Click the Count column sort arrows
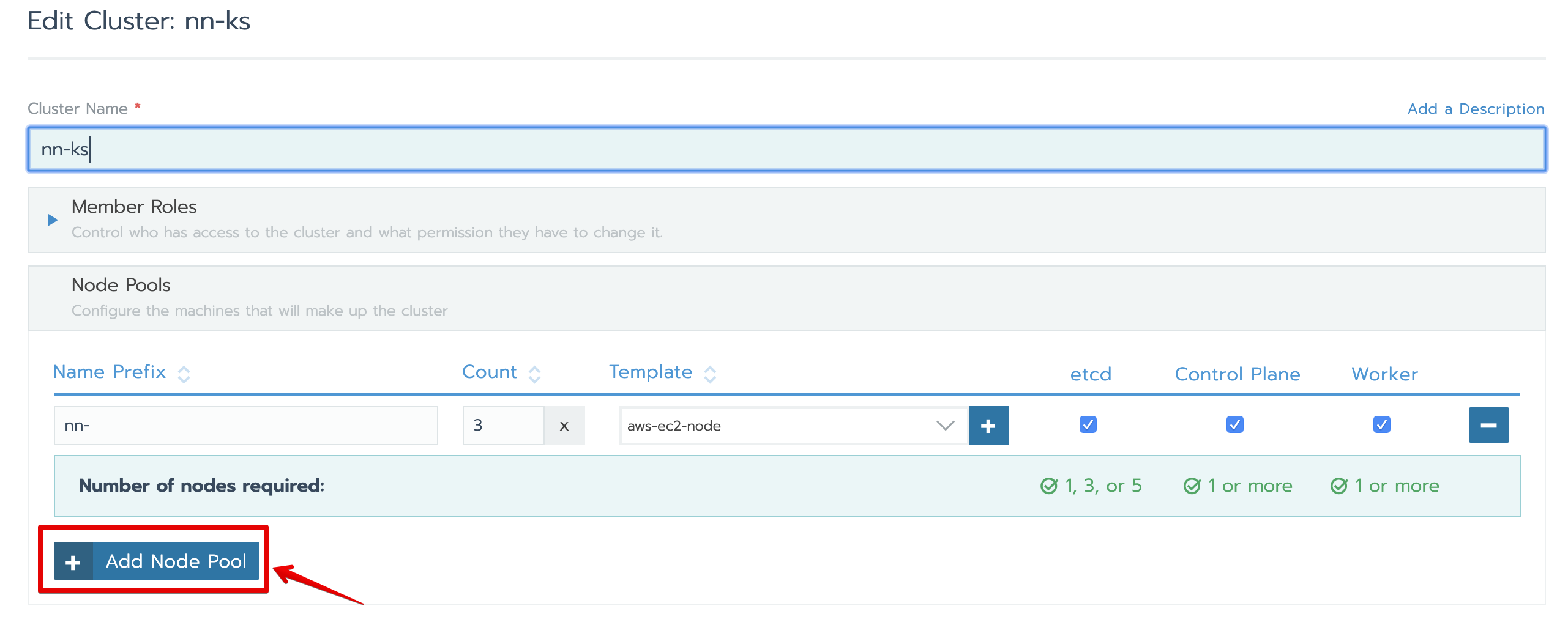This screenshot has height=625, width=1568. (x=534, y=374)
